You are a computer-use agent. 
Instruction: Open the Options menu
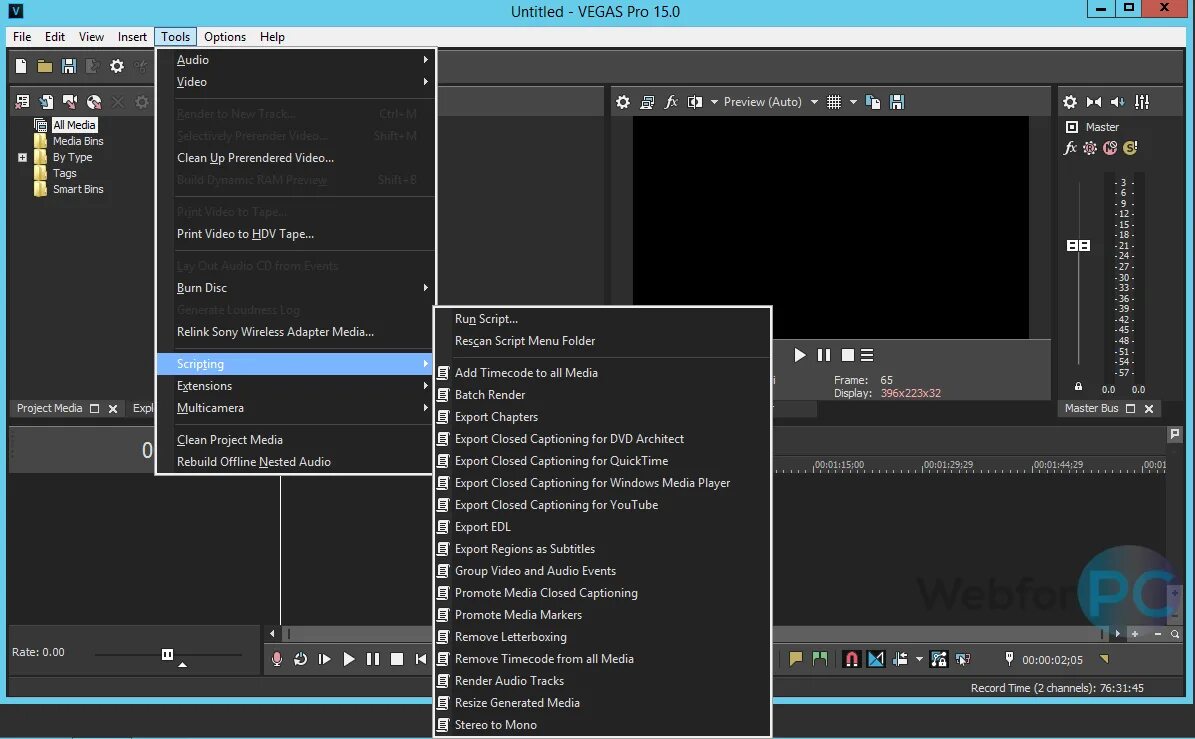coord(225,37)
